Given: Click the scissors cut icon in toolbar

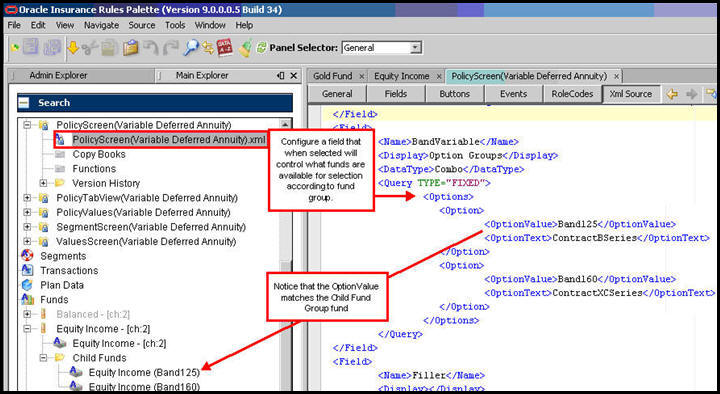Looking at the screenshot, I should click(90, 48).
